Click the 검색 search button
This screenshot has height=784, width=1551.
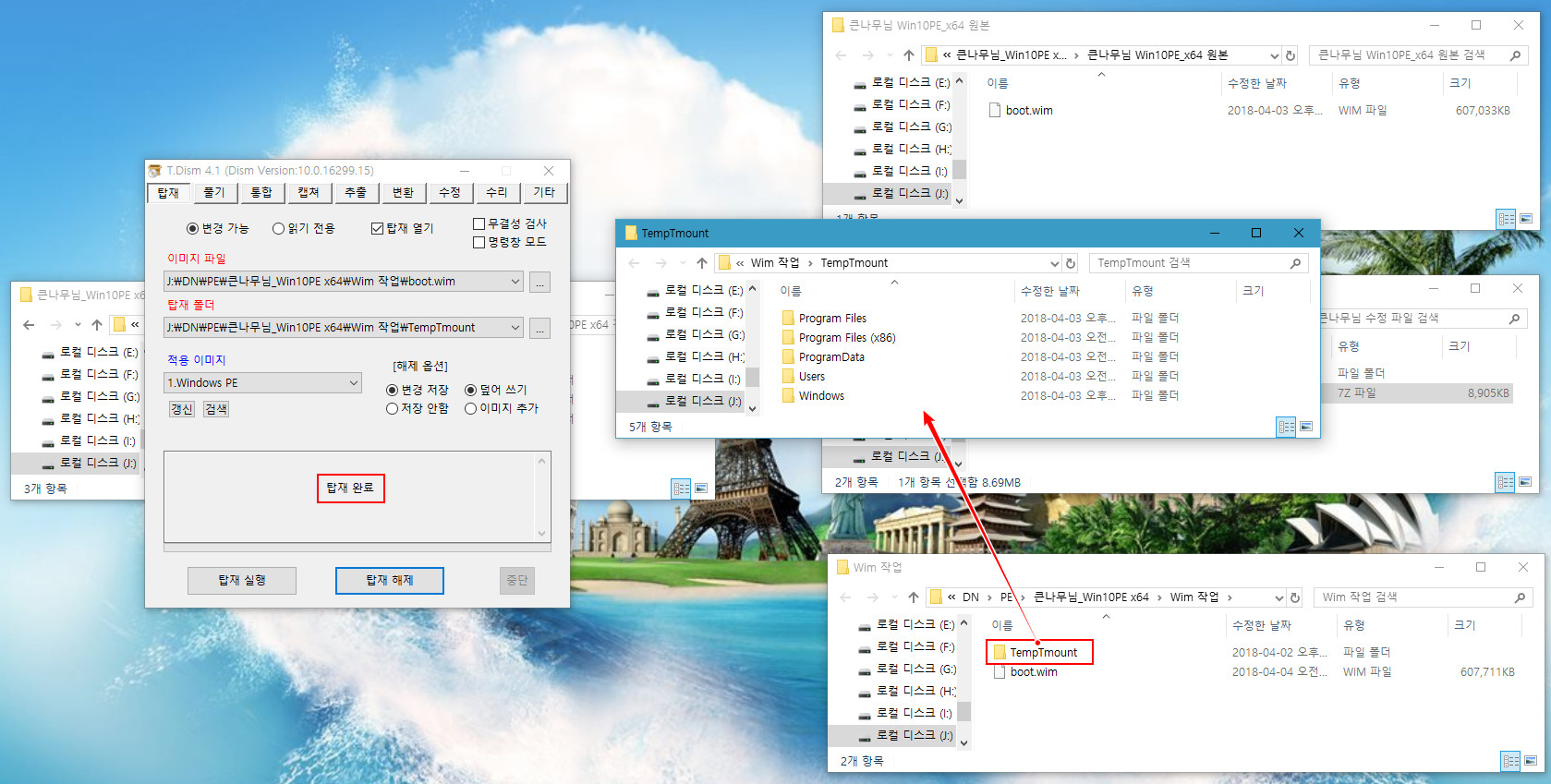tap(216, 409)
